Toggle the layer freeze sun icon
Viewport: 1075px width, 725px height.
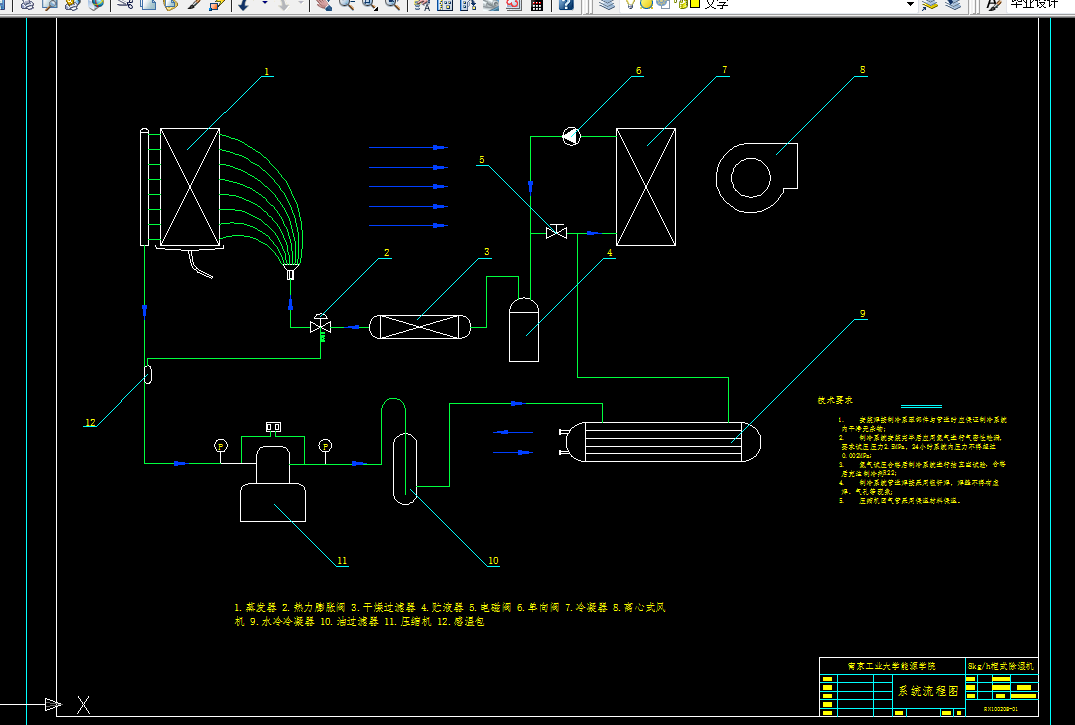tap(646, 3)
